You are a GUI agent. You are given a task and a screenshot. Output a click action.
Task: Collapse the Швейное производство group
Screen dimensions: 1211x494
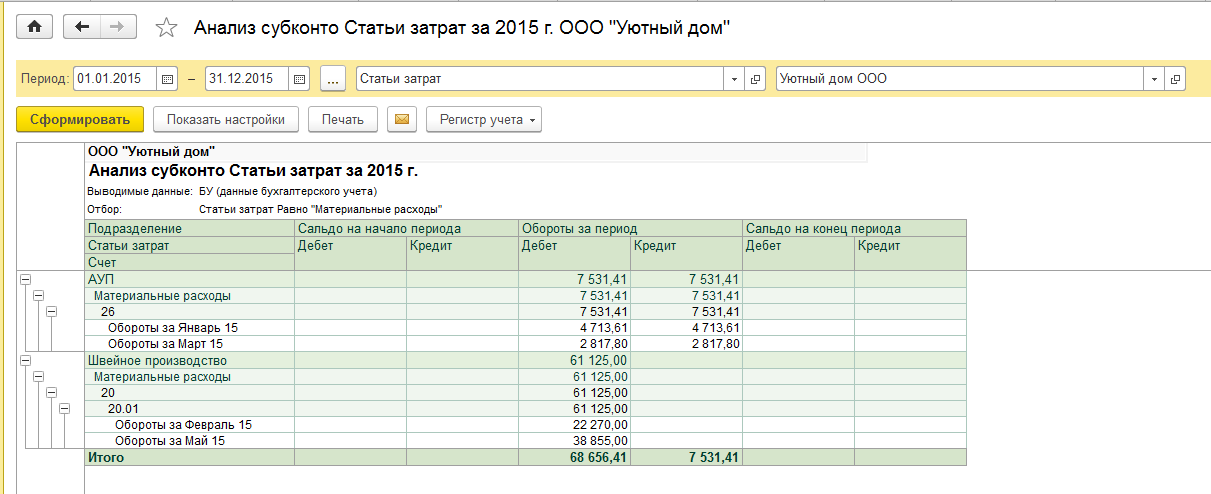click(x=25, y=360)
